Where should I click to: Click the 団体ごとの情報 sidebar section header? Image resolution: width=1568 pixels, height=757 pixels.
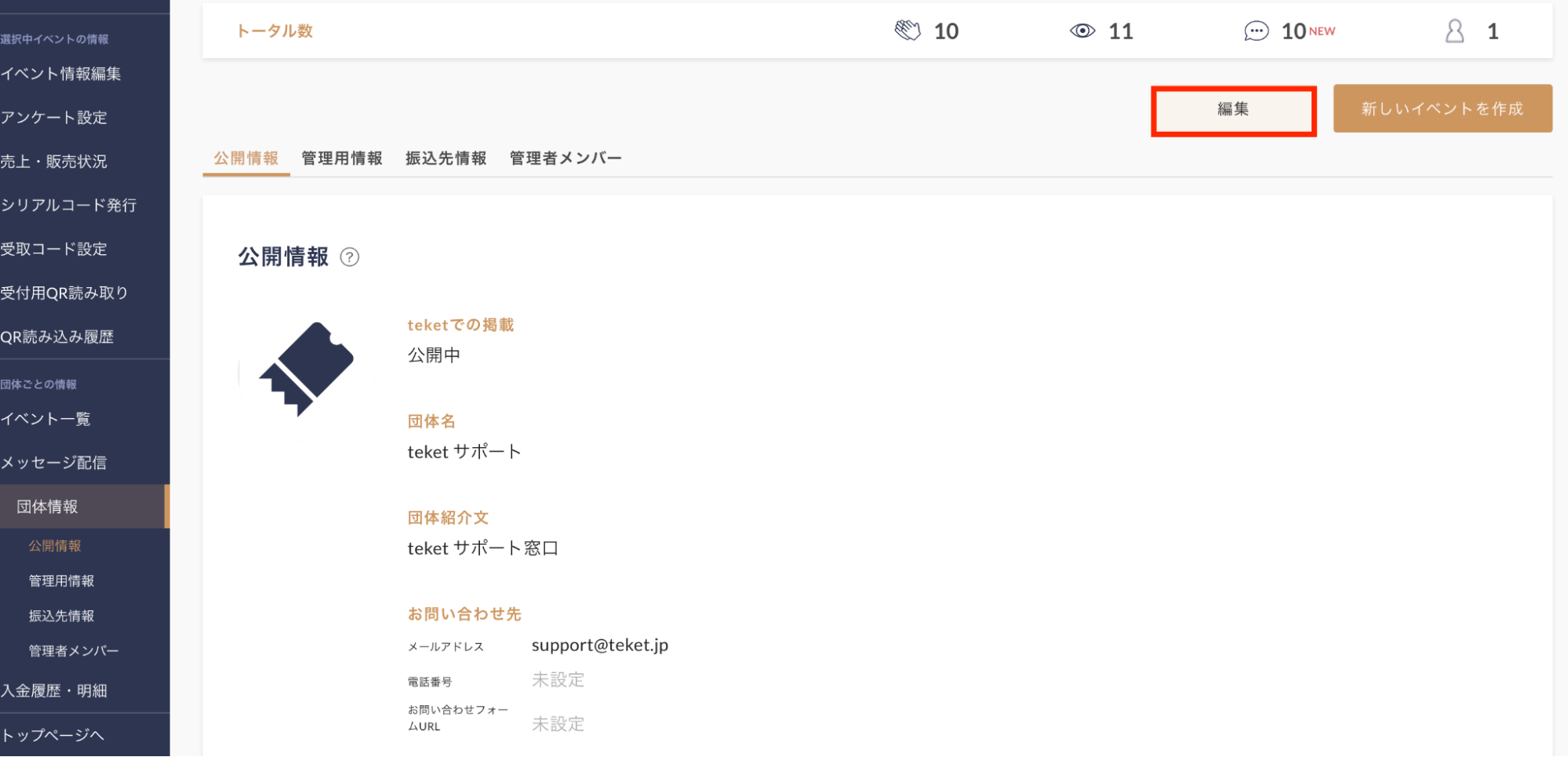pyautogui.click(x=38, y=384)
